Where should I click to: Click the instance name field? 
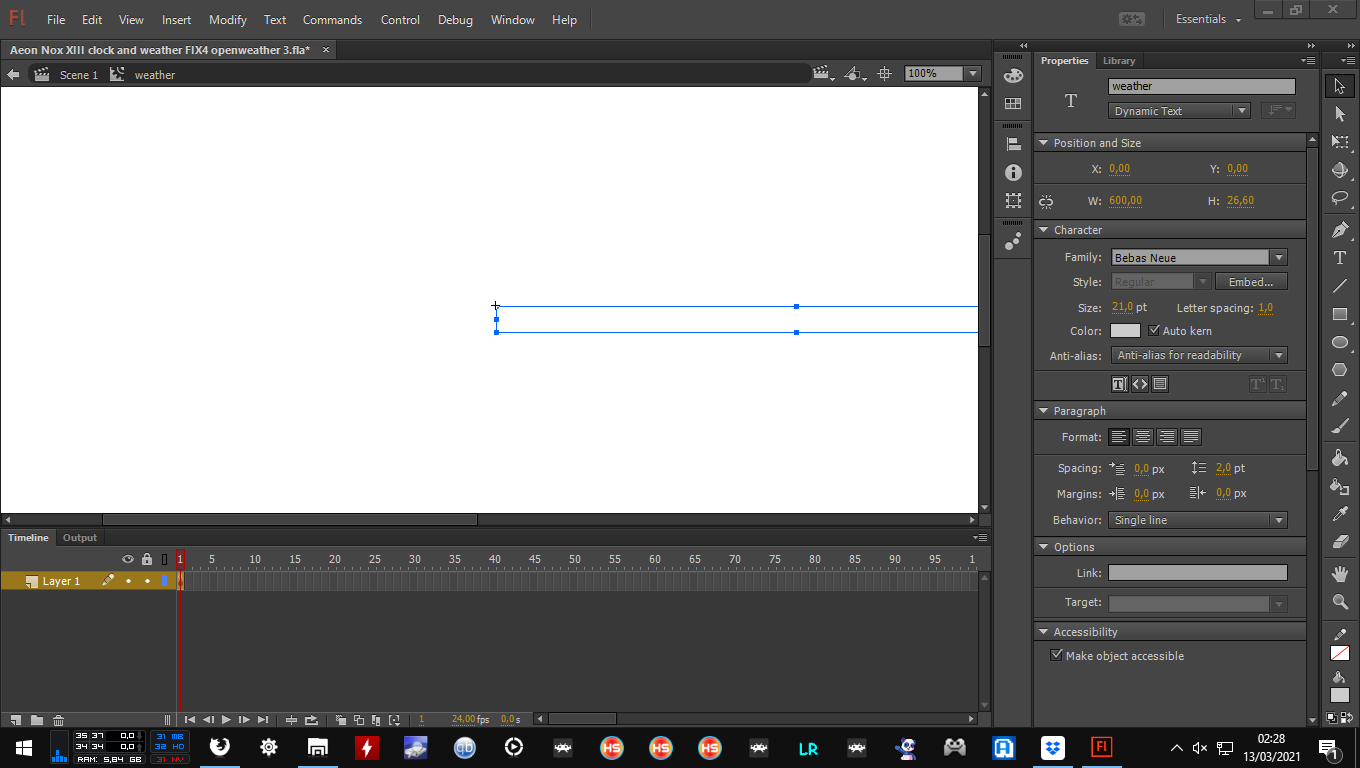(x=1201, y=87)
